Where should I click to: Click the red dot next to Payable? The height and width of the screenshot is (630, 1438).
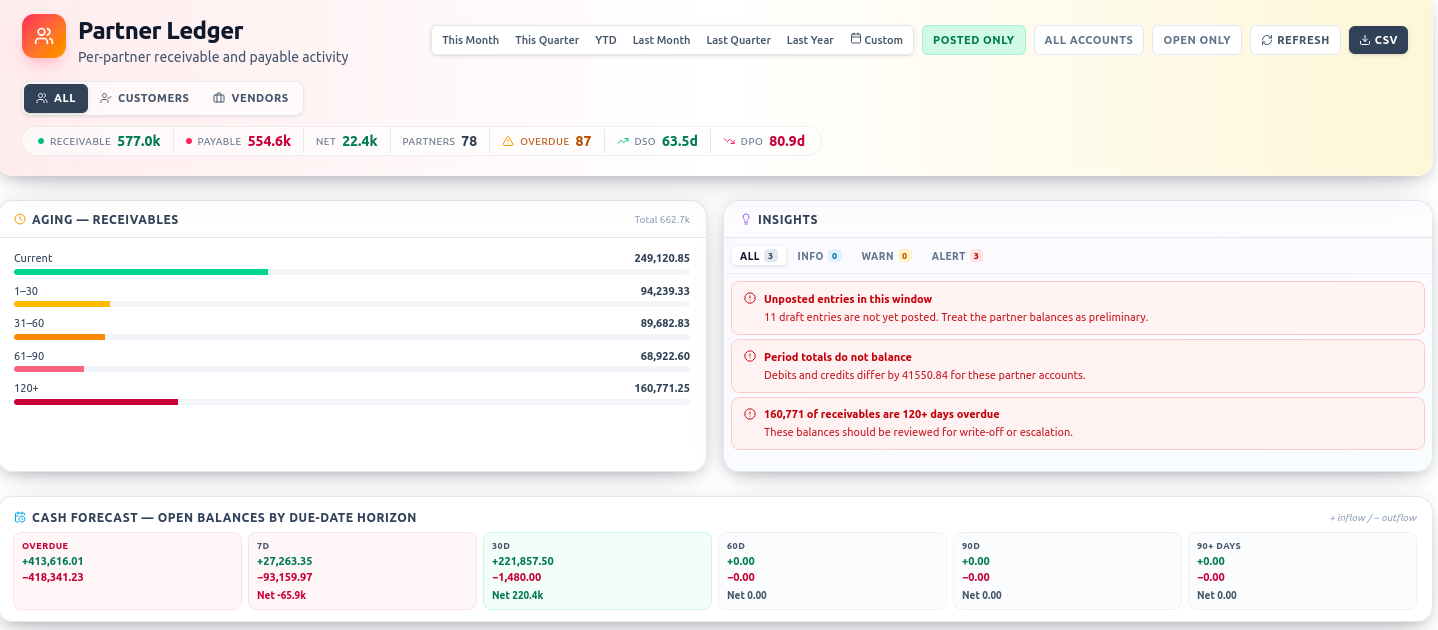click(x=188, y=141)
